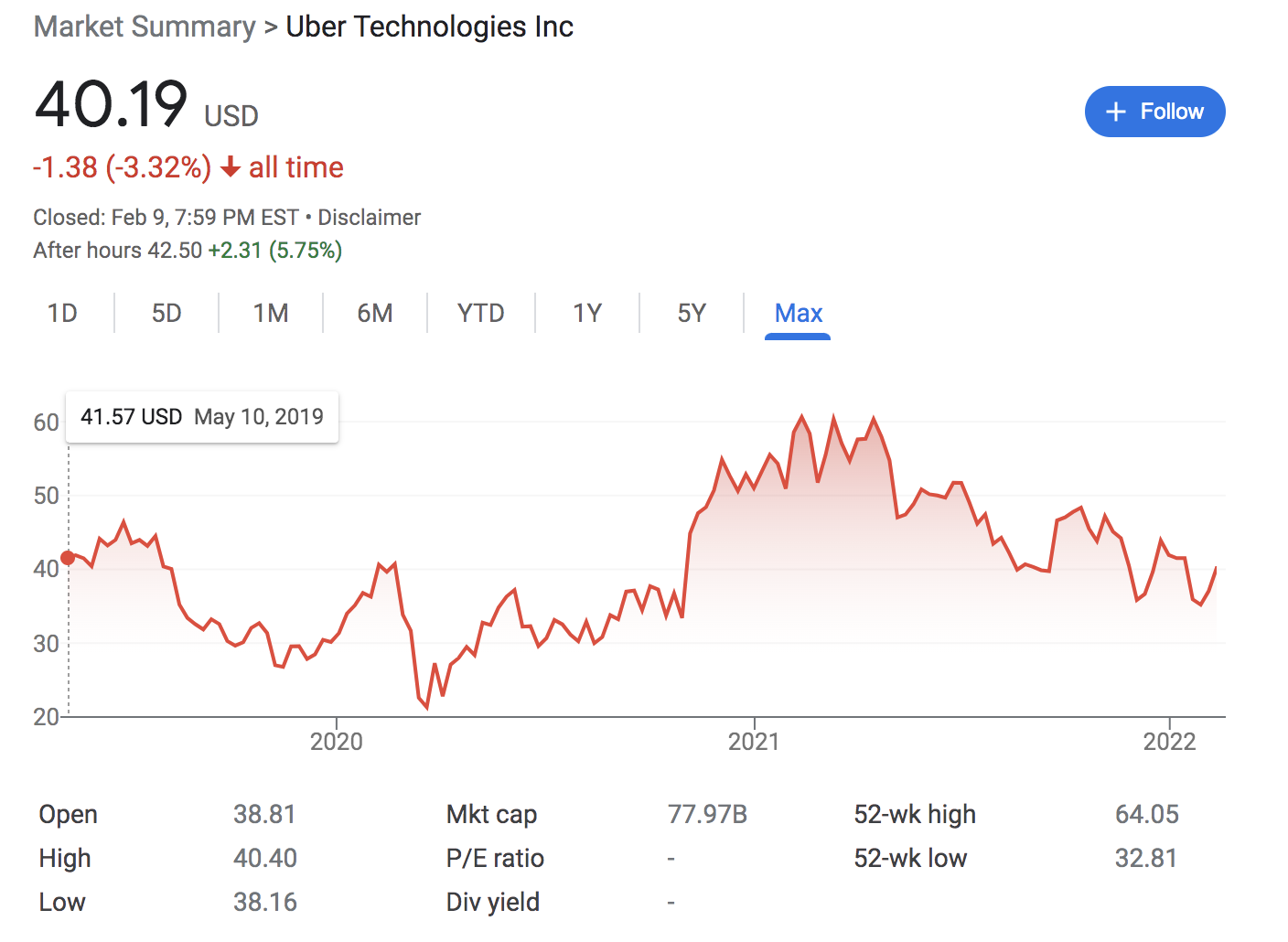Click the red chart start marker dot
Viewport: 1288px width, 942px height.
pyautogui.click(x=68, y=558)
